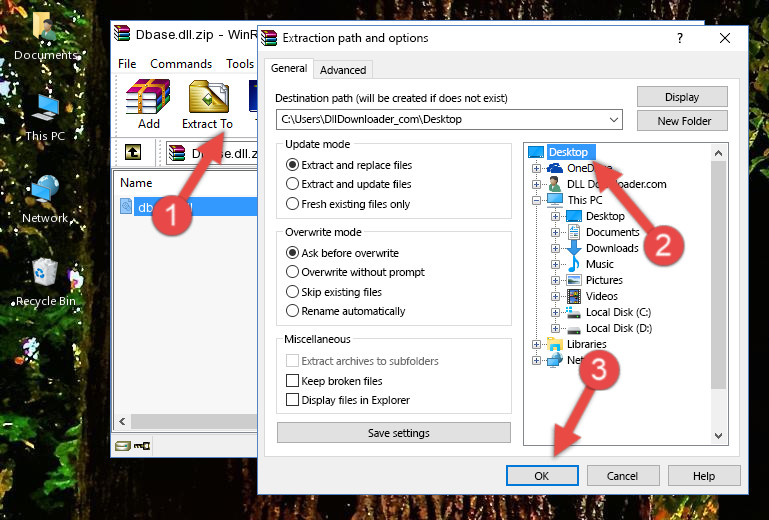Click the Help button
Viewport: 769px width, 520px height.
pyautogui.click(x=704, y=476)
